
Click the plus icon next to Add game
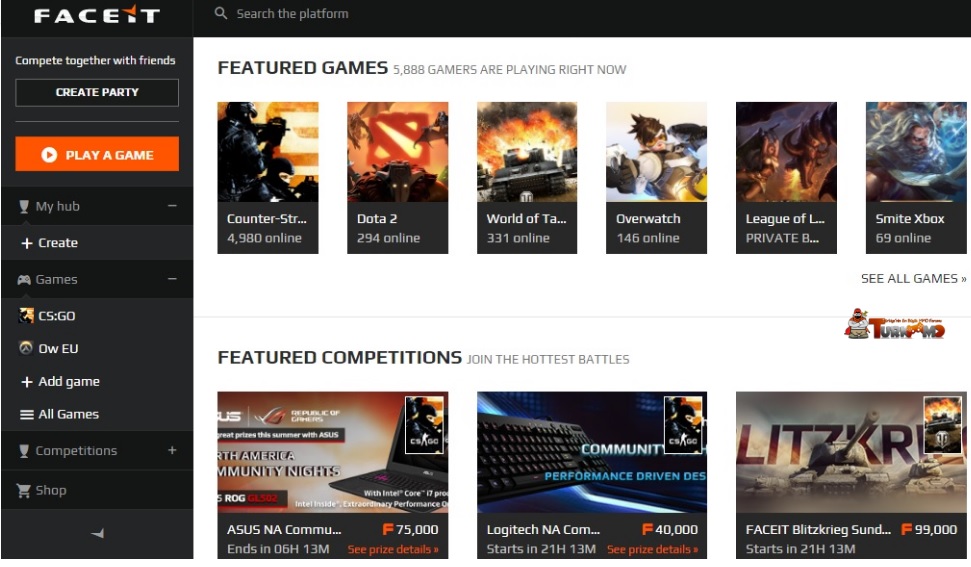27,382
